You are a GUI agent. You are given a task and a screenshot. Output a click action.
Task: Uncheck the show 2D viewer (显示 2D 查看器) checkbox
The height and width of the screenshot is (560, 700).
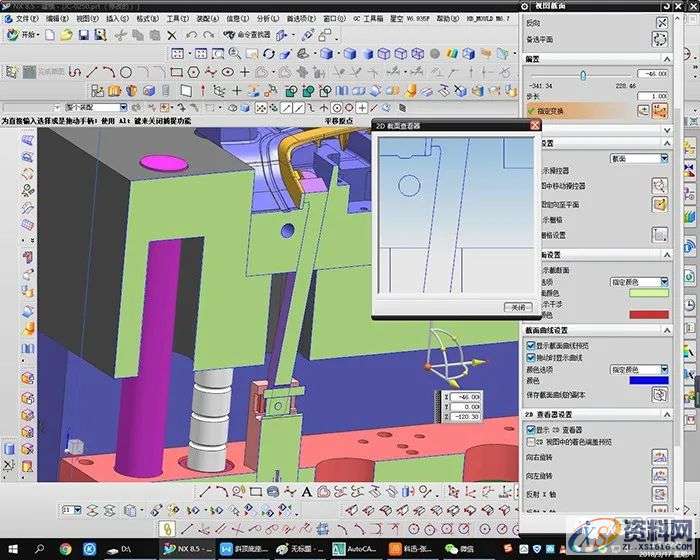point(530,428)
